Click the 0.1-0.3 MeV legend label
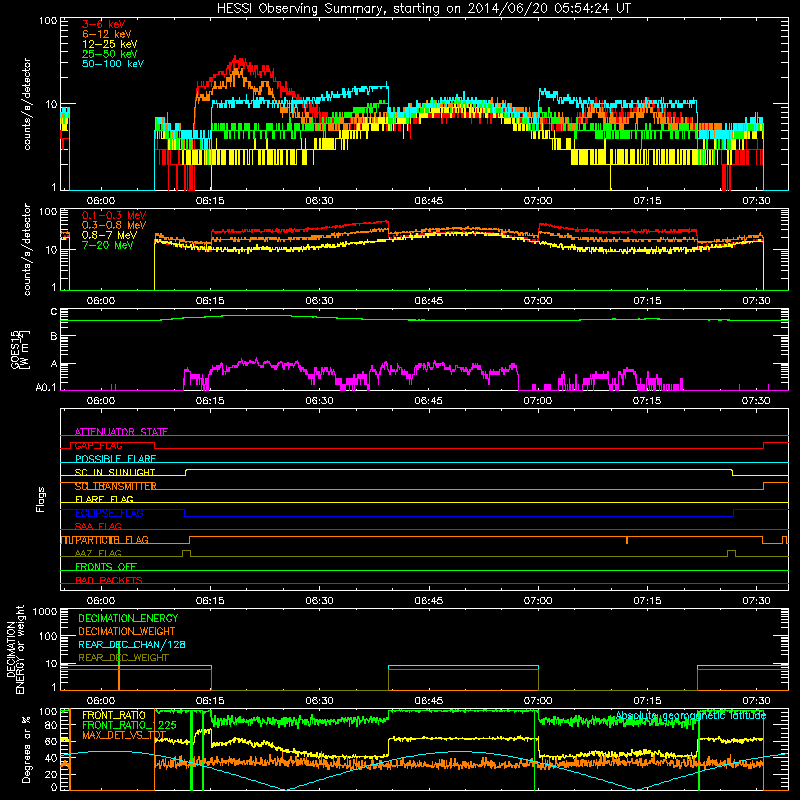 pyautogui.click(x=114, y=215)
